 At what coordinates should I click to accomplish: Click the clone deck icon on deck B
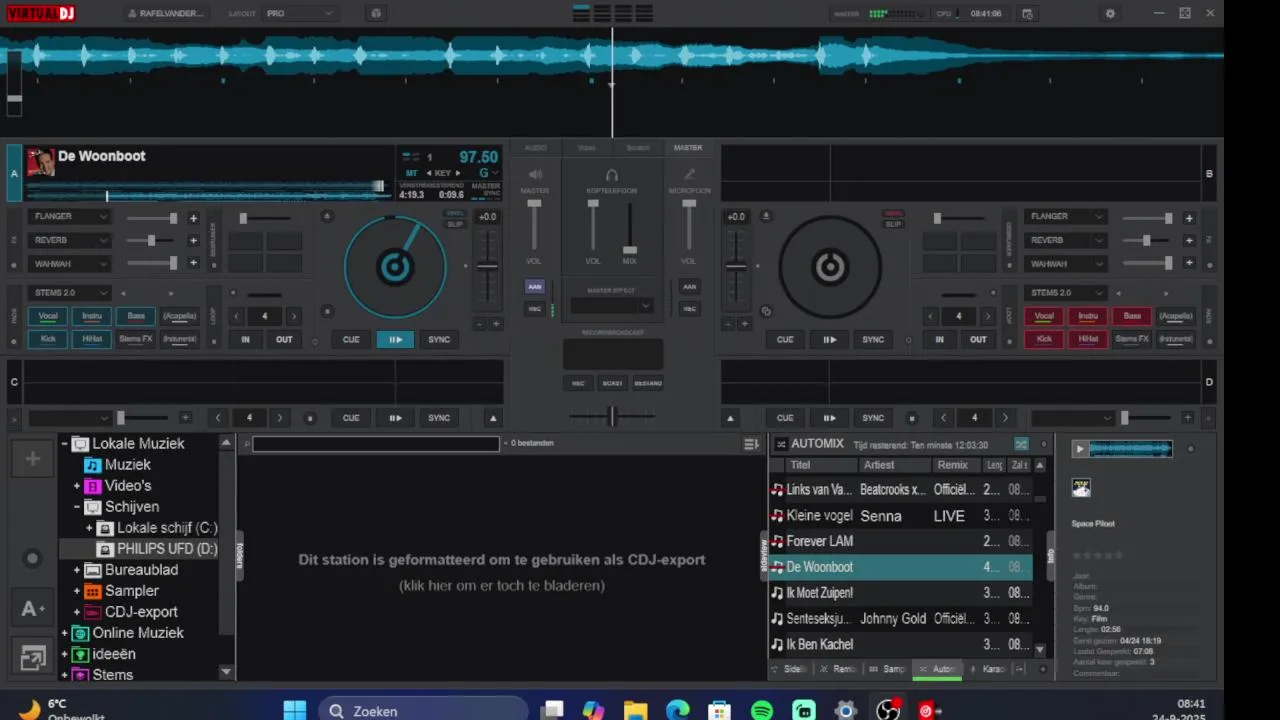coord(766,311)
